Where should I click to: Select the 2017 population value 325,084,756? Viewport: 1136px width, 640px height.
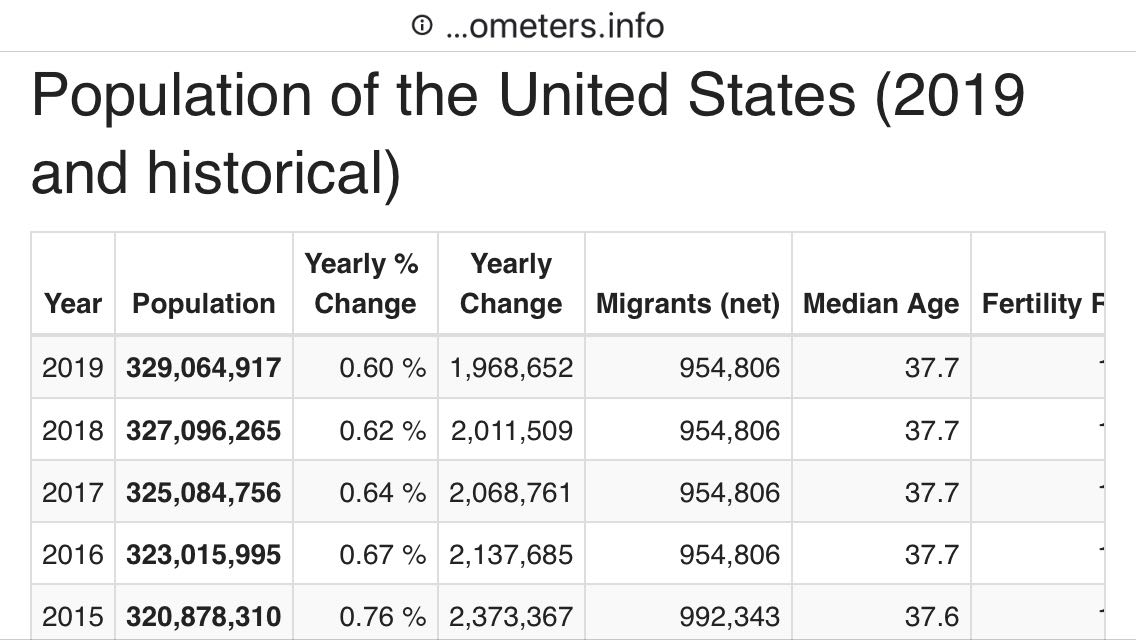204,492
